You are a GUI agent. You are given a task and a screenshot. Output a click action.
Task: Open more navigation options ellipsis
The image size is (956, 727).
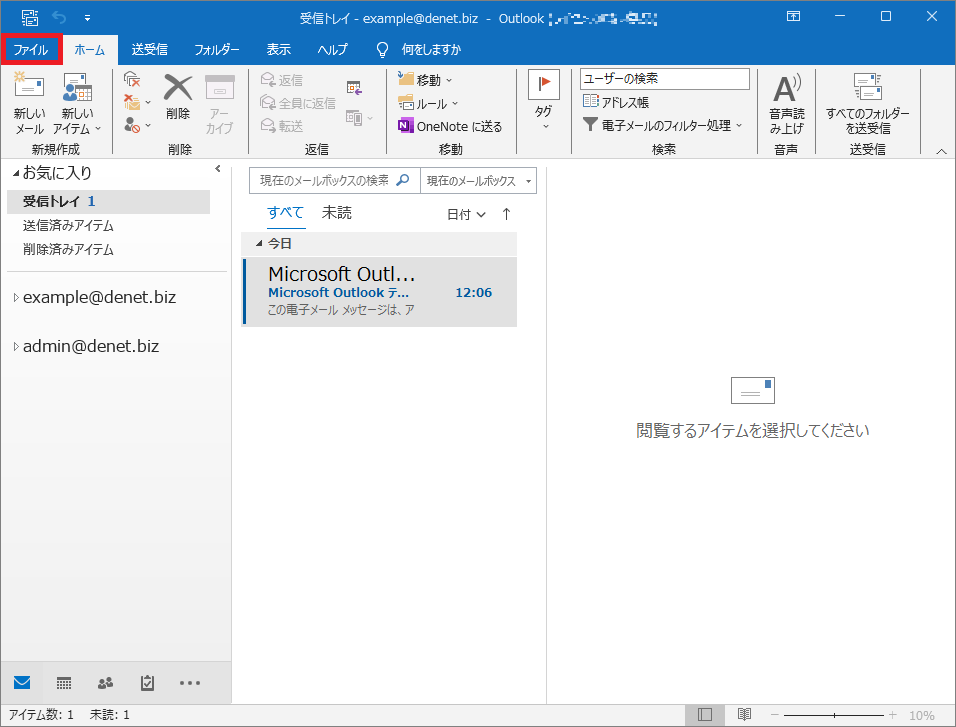[190, 683]
